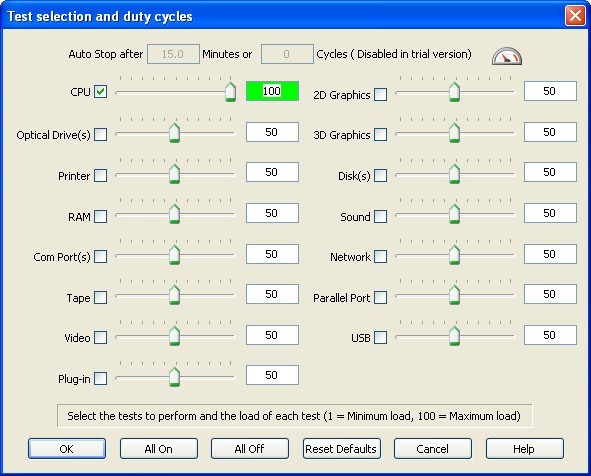Close the Test selection dialog window
Viewport: 591px width, 476px height.
[575, 16]
